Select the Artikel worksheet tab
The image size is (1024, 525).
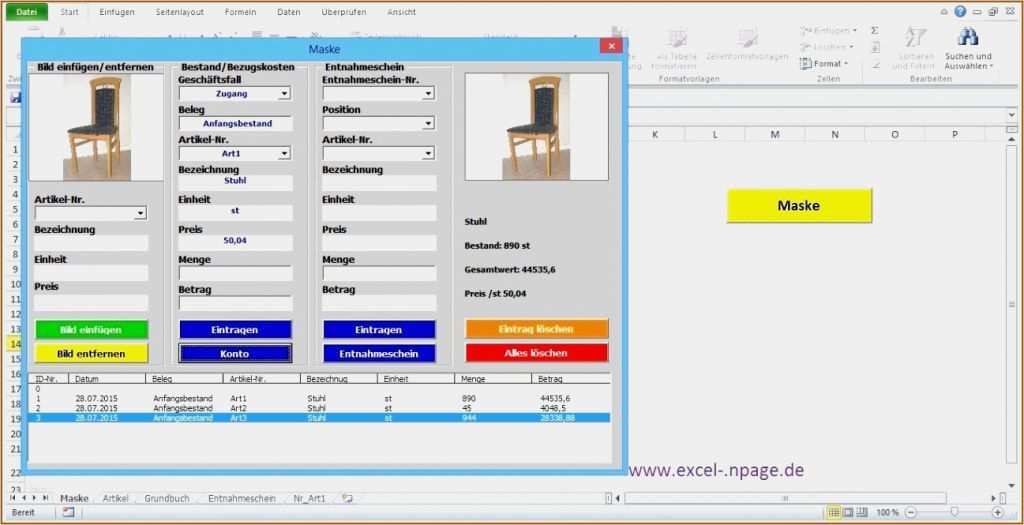coord(116,498)
